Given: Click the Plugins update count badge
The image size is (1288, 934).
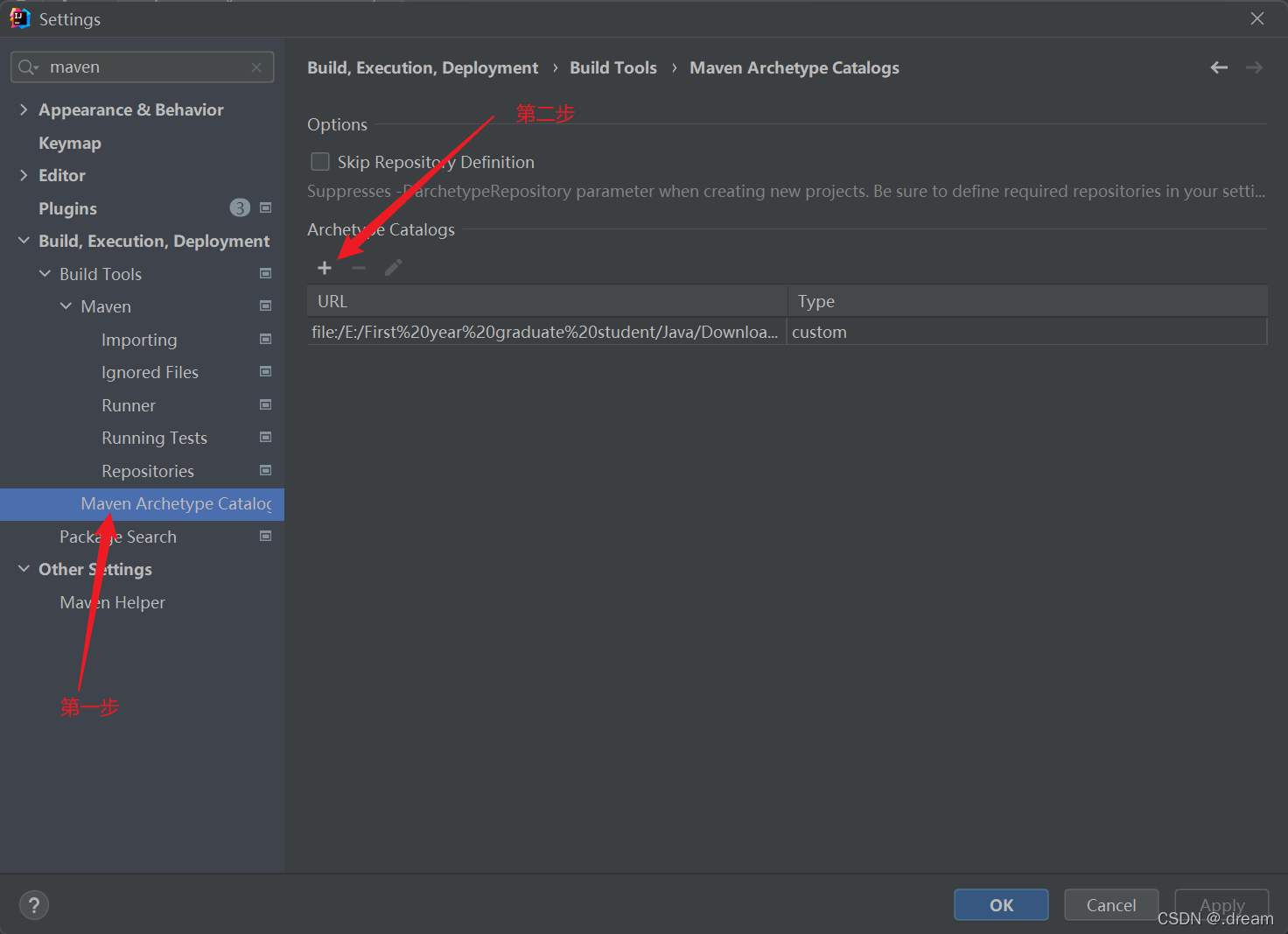Looking at the screenshot, I should click(240, 207).
